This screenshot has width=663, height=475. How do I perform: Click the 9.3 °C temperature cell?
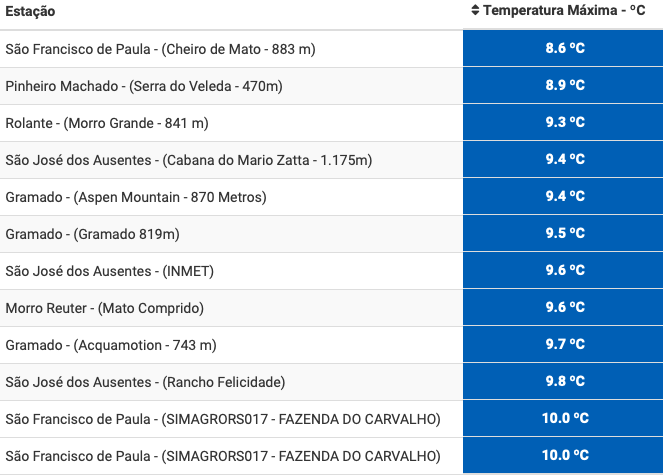click(563, 122)
